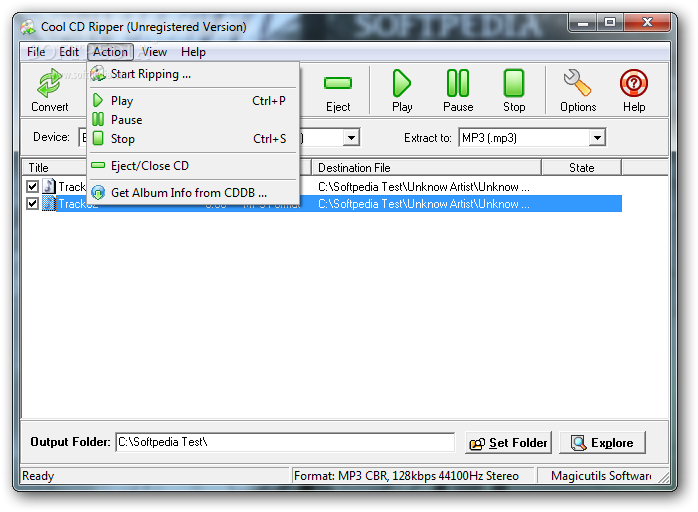Image resolution: width=698 pixels, height=512 pixels.
Task: Click the Output Folder path field
Action: 285,442
